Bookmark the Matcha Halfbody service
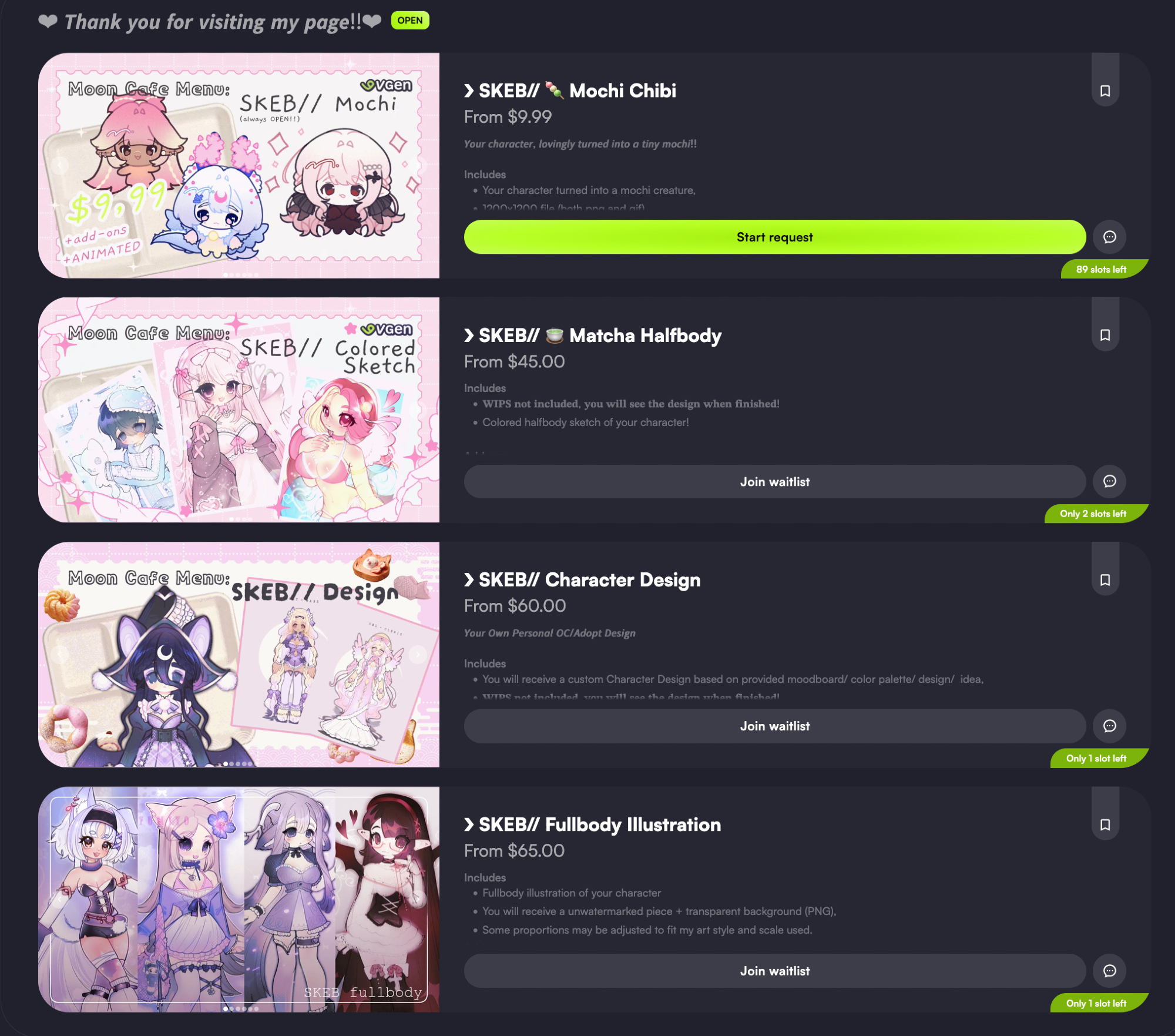The height and width of the screenshot is (1036, 1175). [x=1105, y=336]
